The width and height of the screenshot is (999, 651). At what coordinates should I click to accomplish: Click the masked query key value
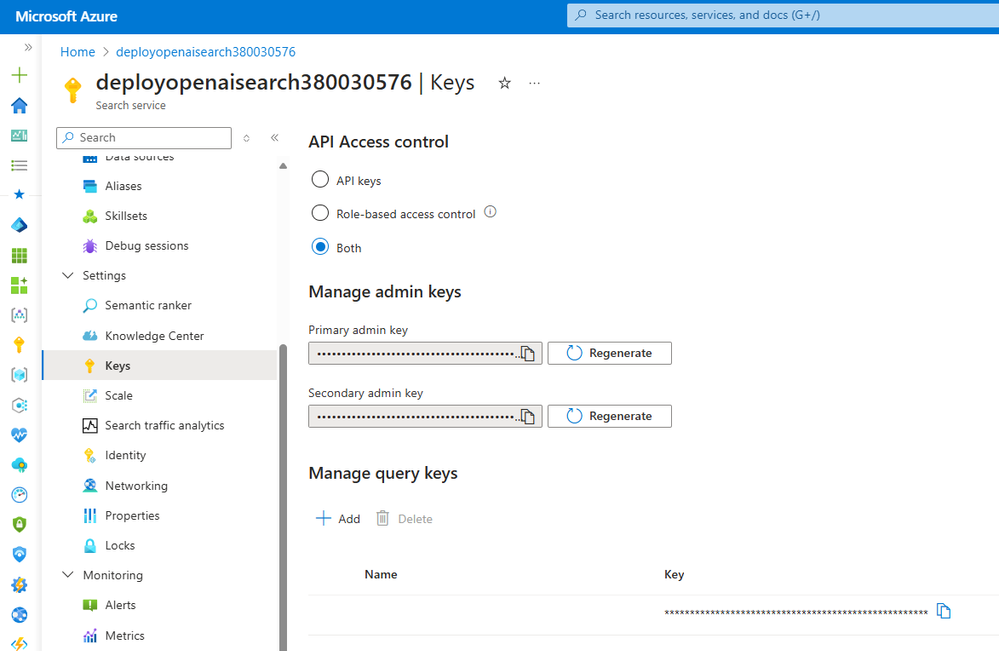tap(796, 612)
